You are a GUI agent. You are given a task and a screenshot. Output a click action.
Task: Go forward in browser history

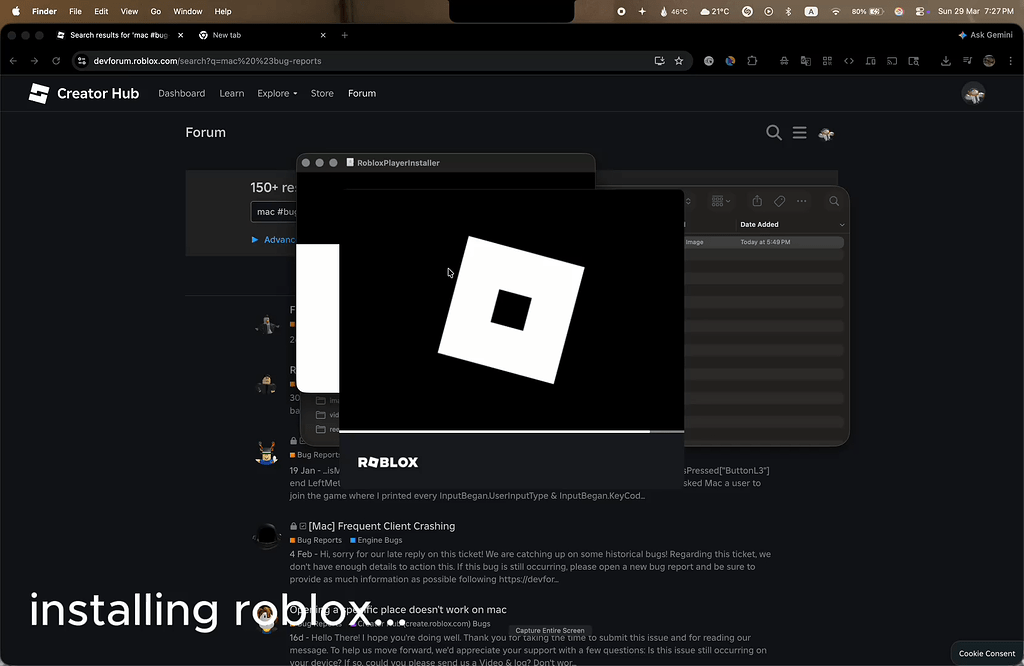(x=35, y=61)
